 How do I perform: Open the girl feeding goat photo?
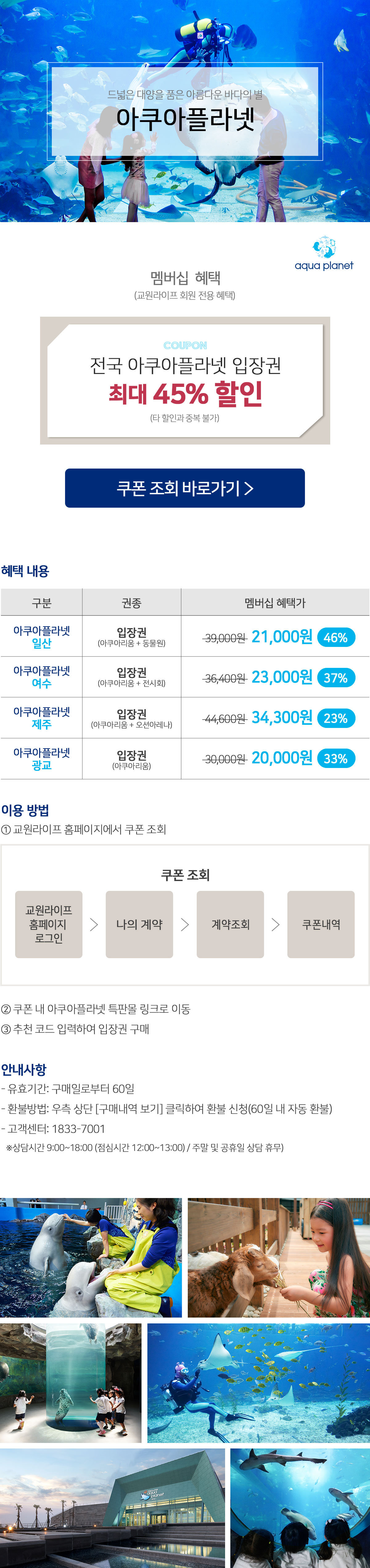278,1258
